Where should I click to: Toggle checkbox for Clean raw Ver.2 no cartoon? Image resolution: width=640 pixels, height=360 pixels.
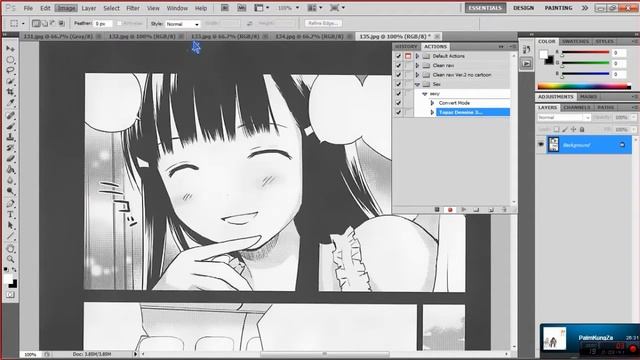(398, 75)
